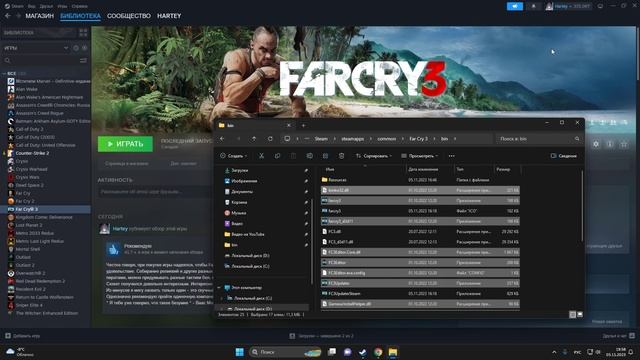Click the ready-to-play filter icon
Viewport: 640px width, 360px height.
84,48
